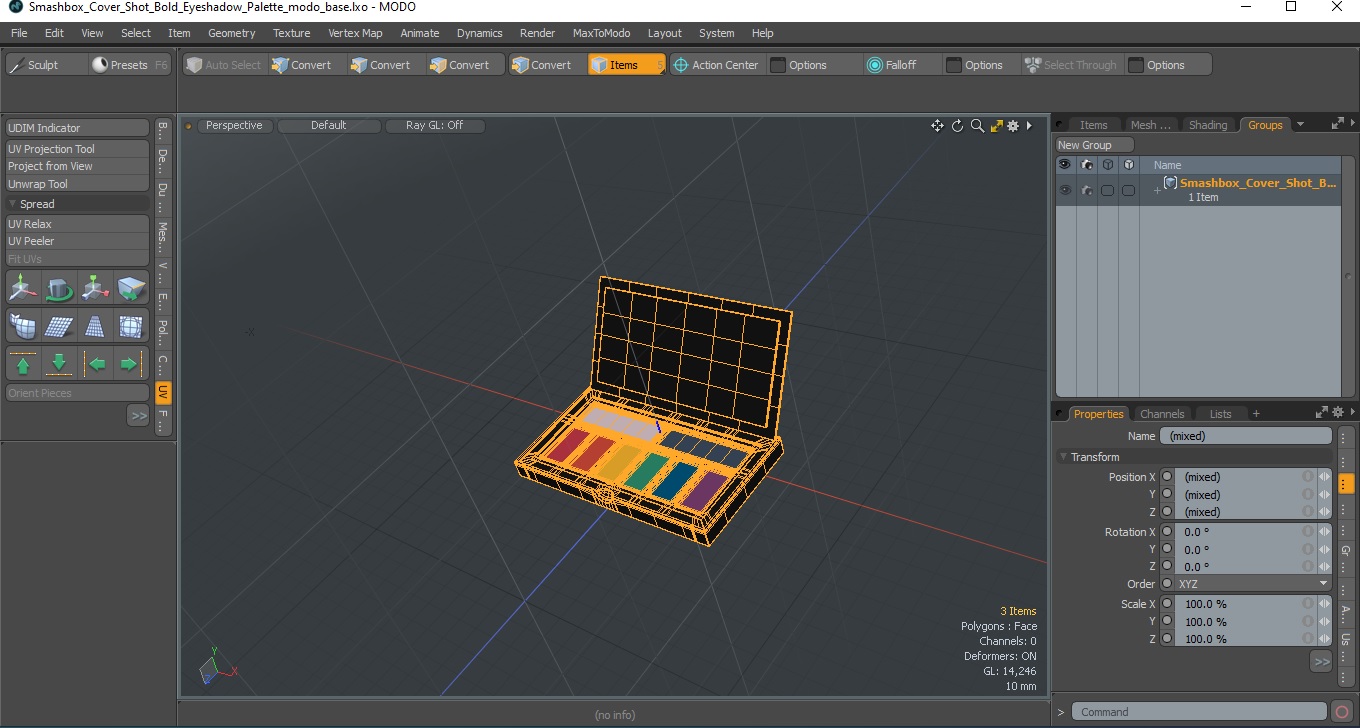Open the viewport settings gear

tap(1013, 126)
